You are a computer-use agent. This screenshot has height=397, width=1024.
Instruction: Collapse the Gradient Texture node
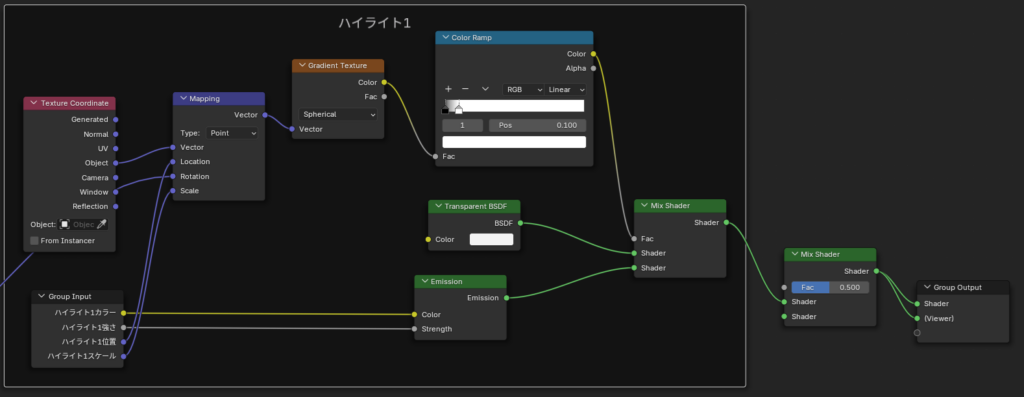point(301,65)
